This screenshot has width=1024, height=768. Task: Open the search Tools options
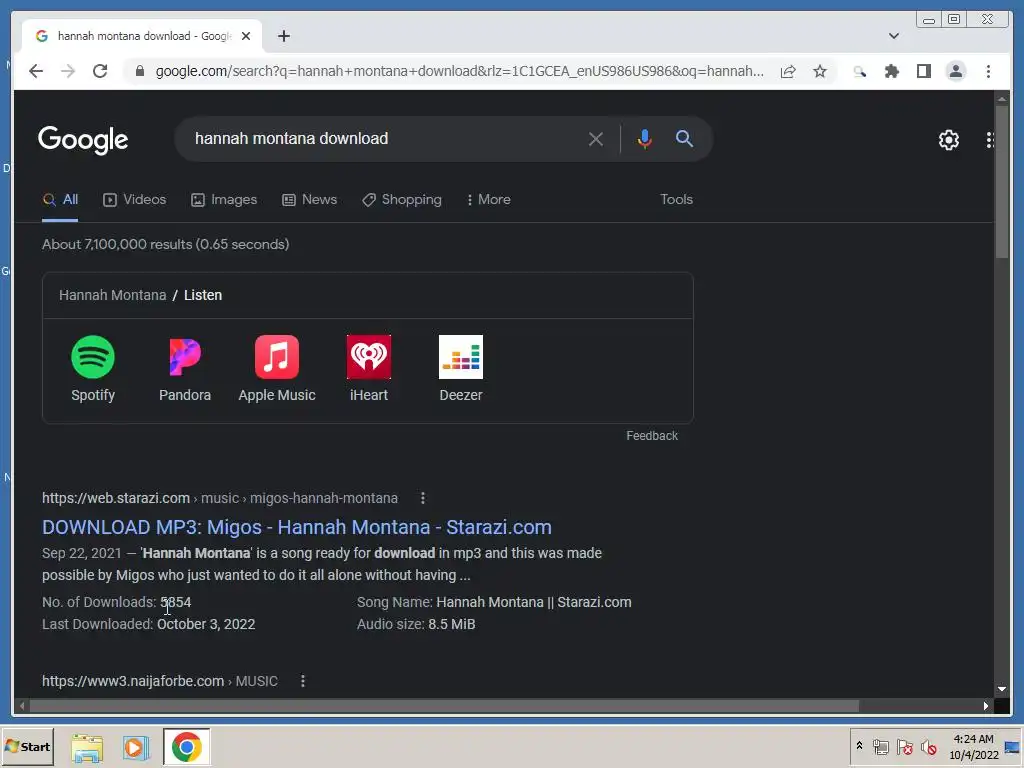point(676,200)
